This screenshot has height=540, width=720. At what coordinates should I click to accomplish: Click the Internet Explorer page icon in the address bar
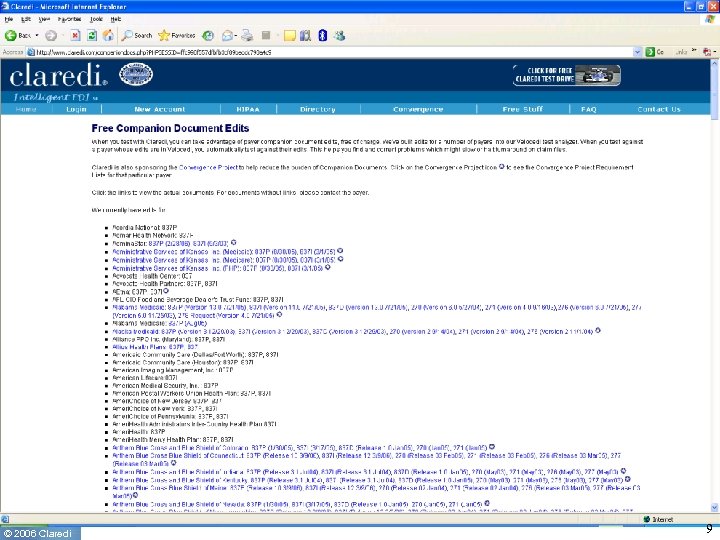[31, 52]
